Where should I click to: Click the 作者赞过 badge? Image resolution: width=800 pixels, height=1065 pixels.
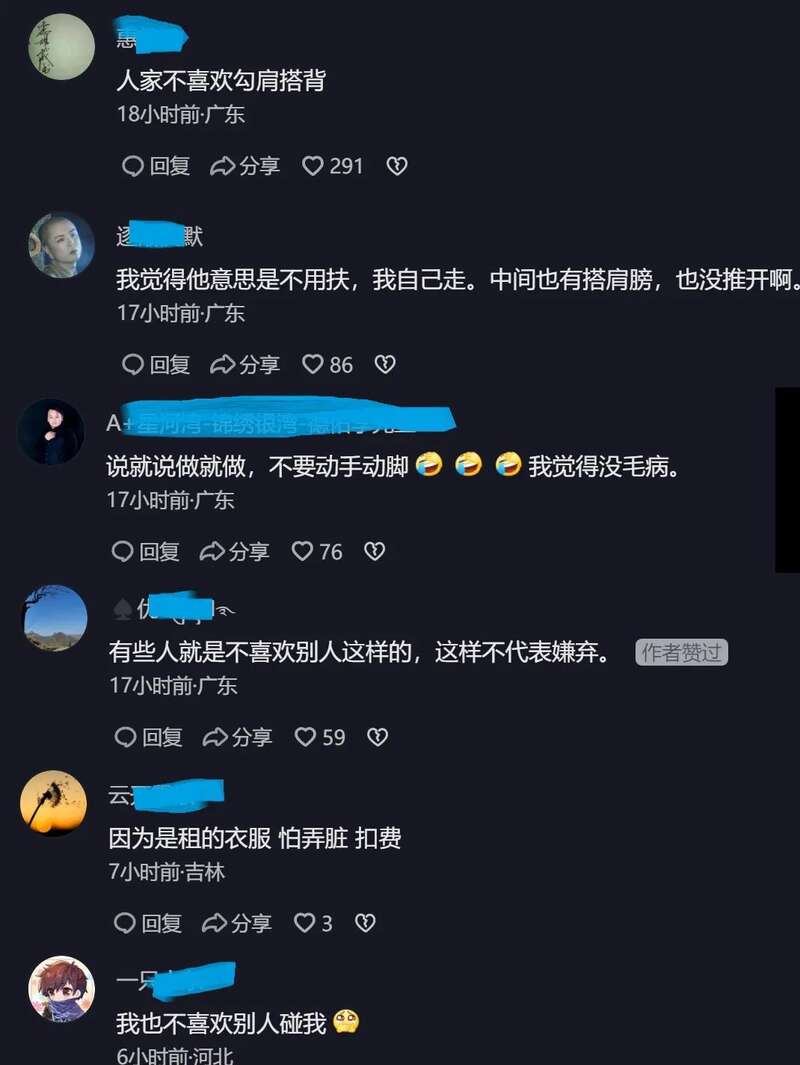tap(681, 653)
